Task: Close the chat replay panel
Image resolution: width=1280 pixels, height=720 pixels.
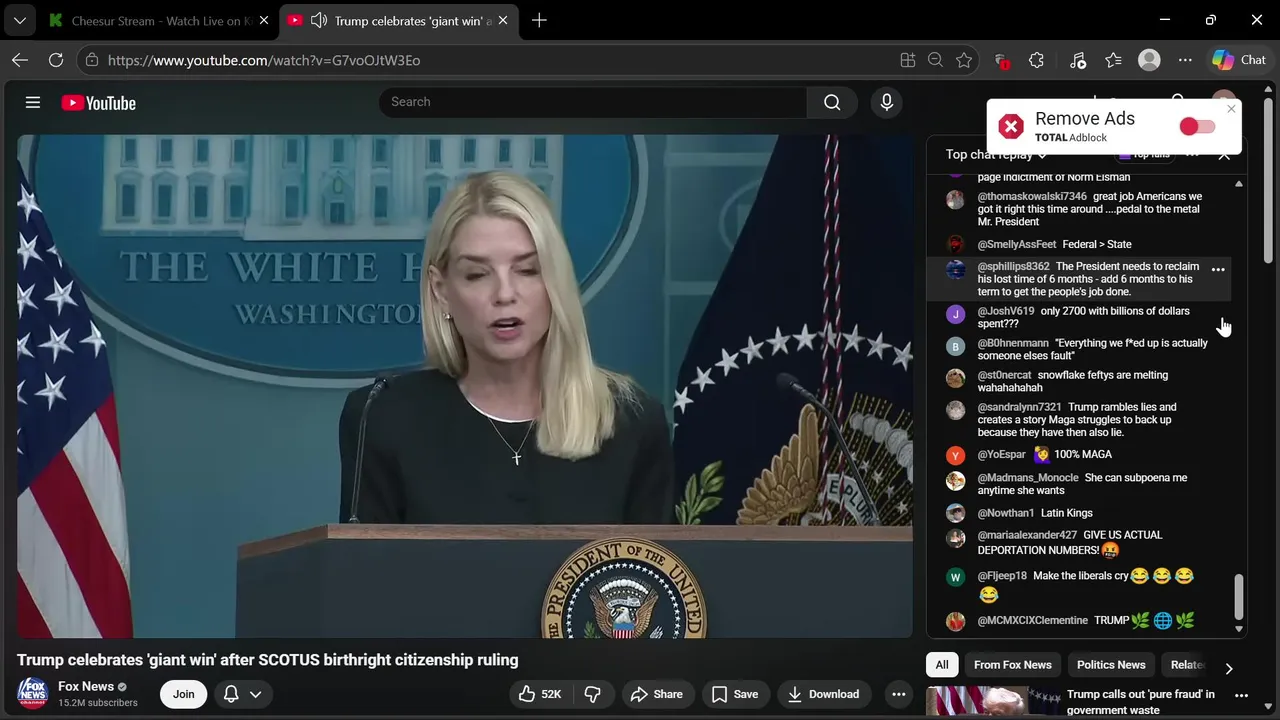Action: pos(1224,155)
